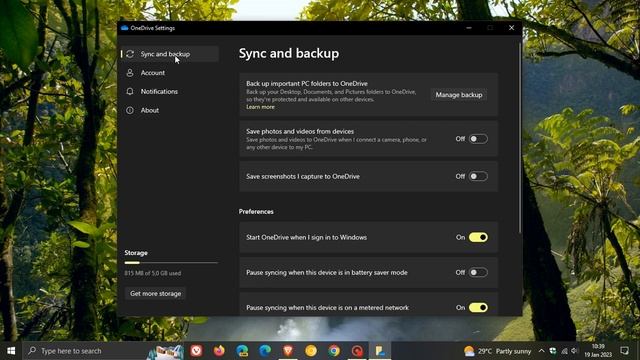Open the Account section
The image size is (640, 360).
(170, 73)
